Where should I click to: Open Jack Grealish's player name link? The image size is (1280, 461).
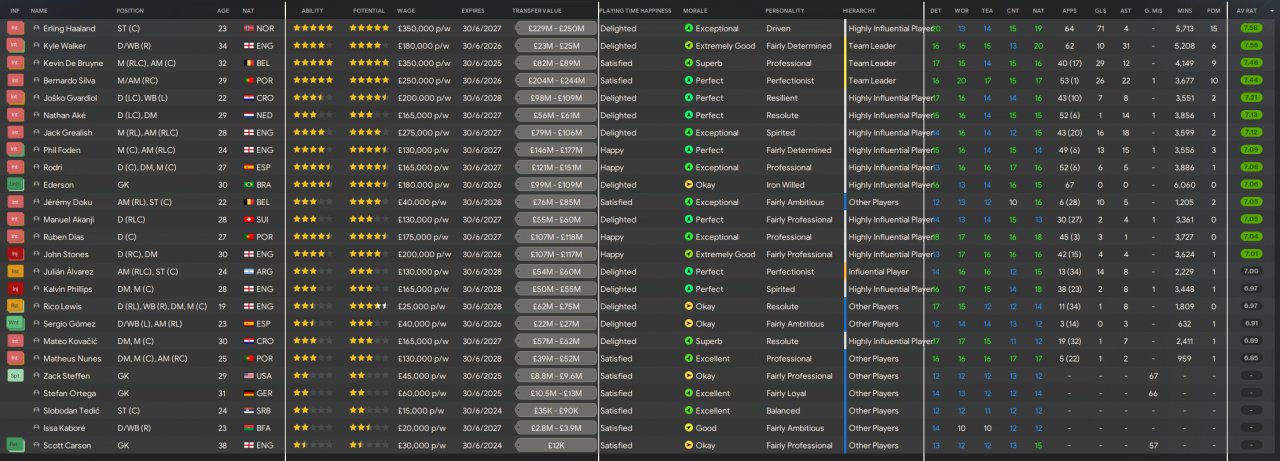67,133
